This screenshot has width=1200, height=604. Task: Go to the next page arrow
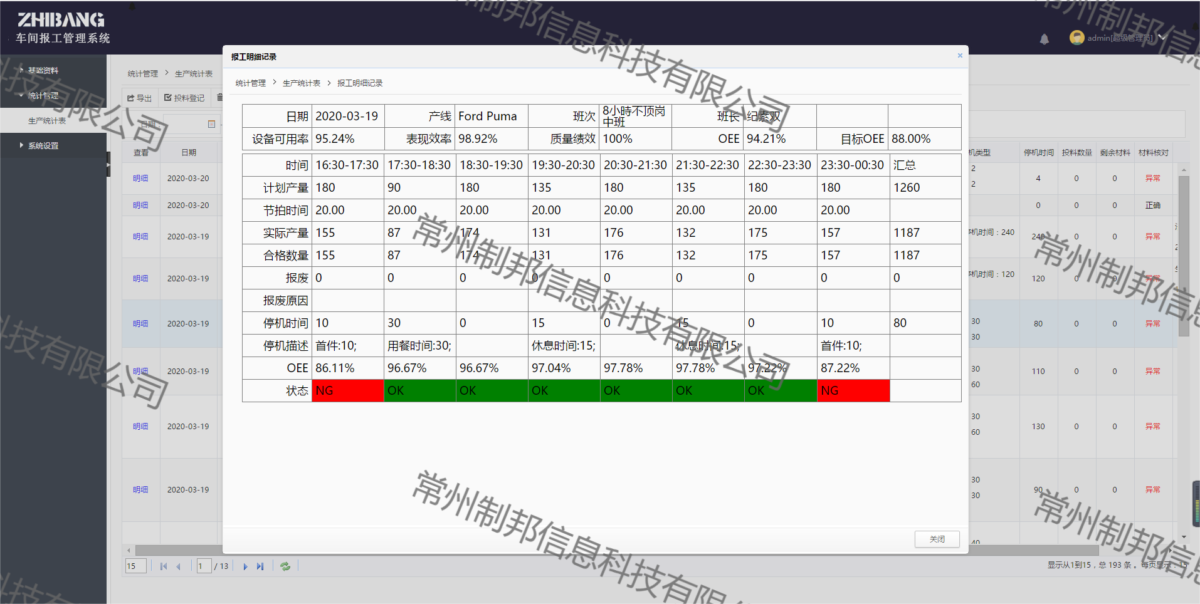pyautogui.click(x=245, y=566)
